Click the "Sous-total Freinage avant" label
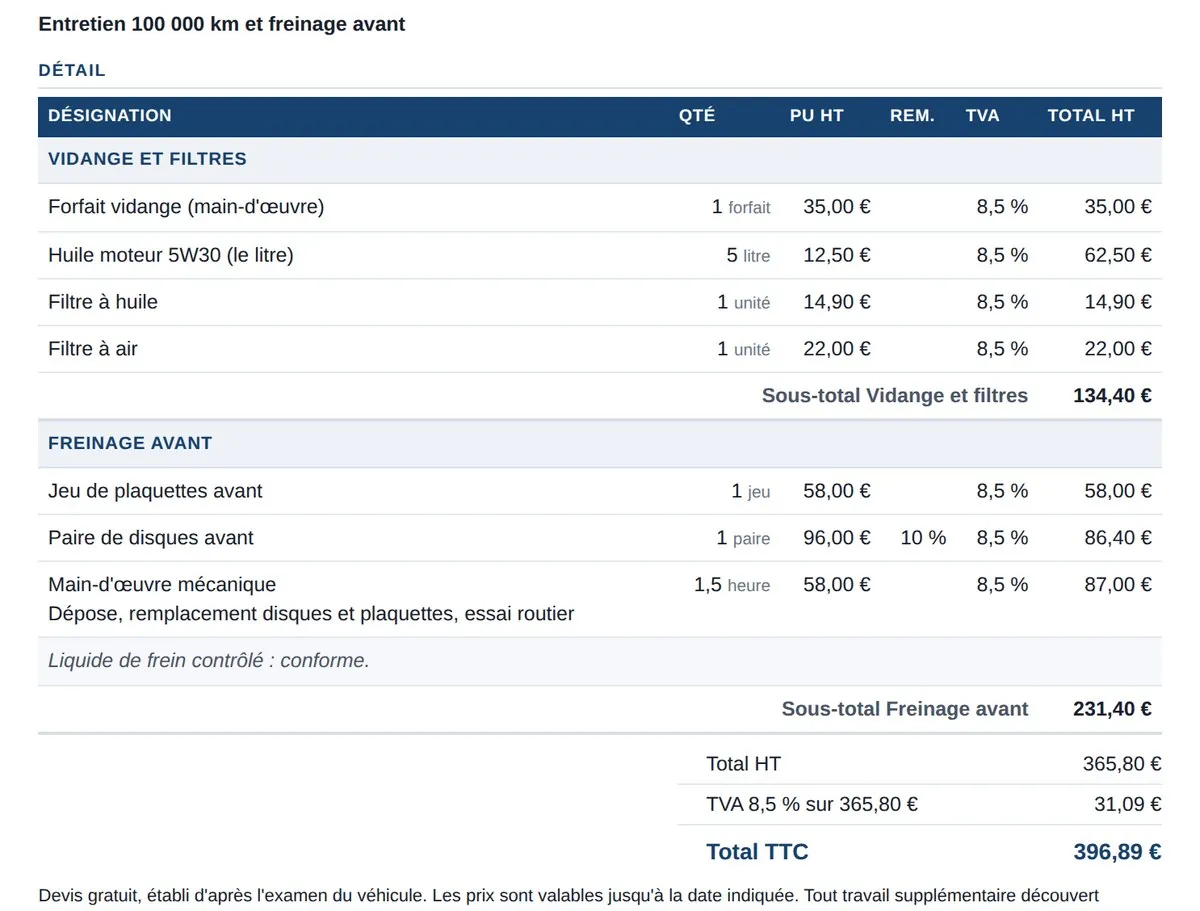 [x=905, y=709]
